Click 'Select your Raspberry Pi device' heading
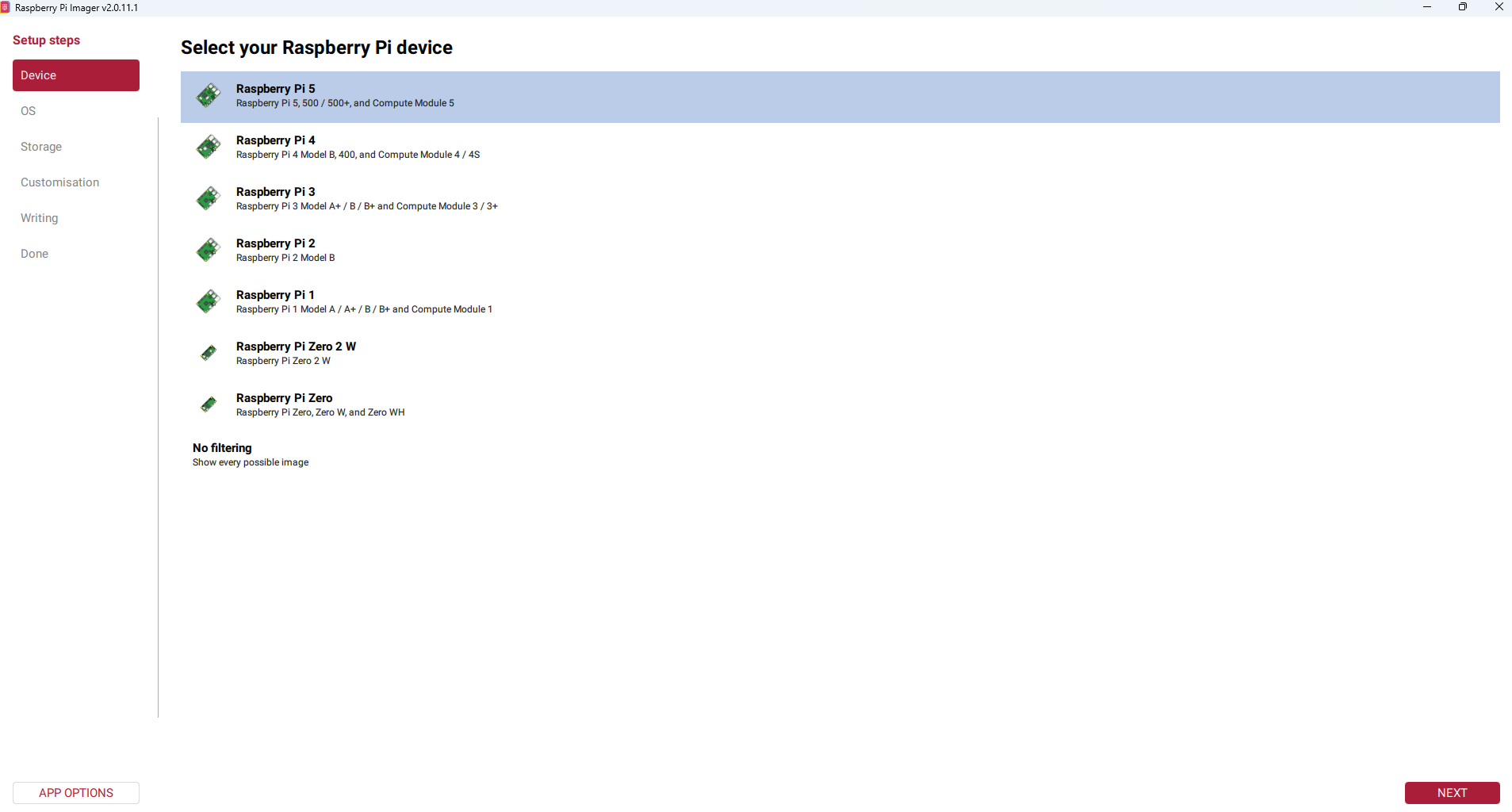 point(316,48)
